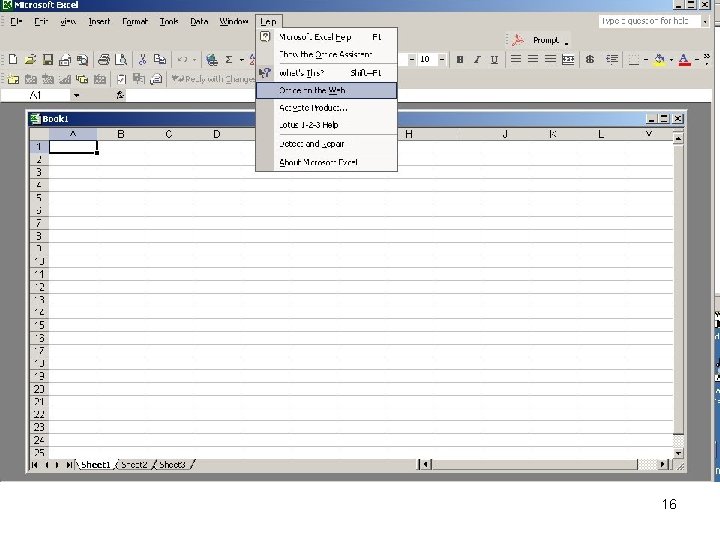The image size is (720, 540).
Task: Click the Open folder icon
Action: pos(30,59)
